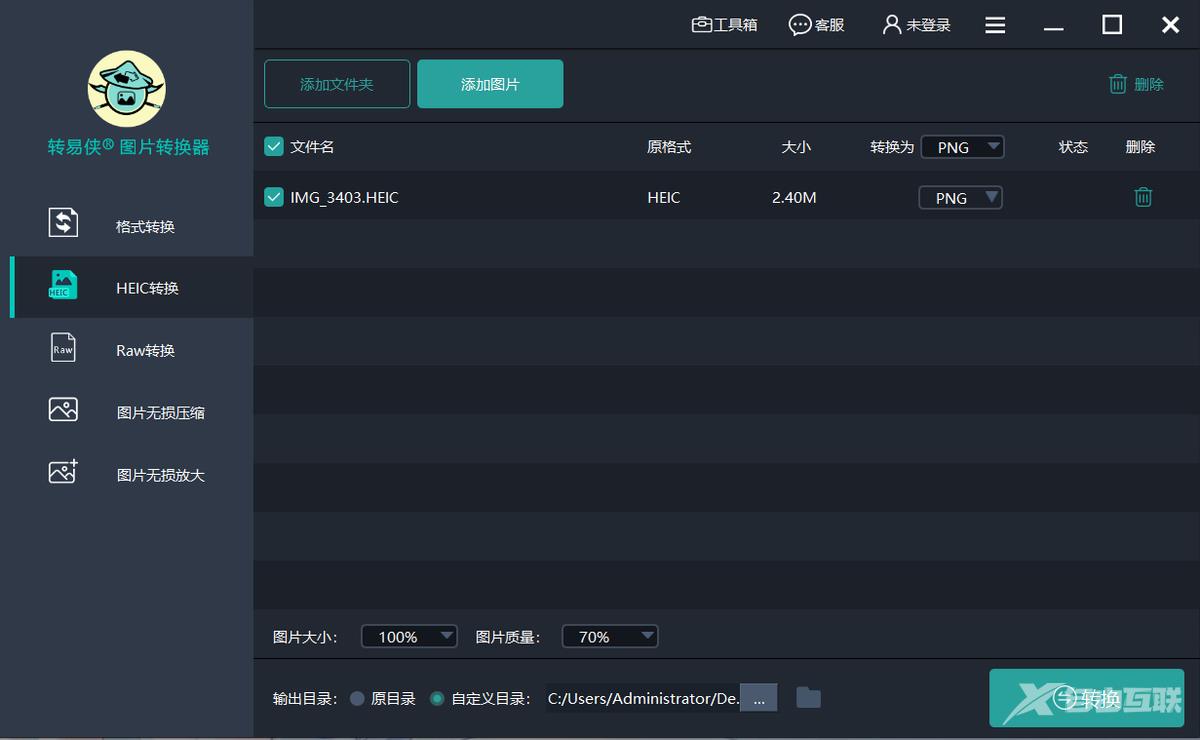Viewport: 1200px width, 740px height.
Task: Click the 图片无损压缩 picture icon
Action: point(63,409)
